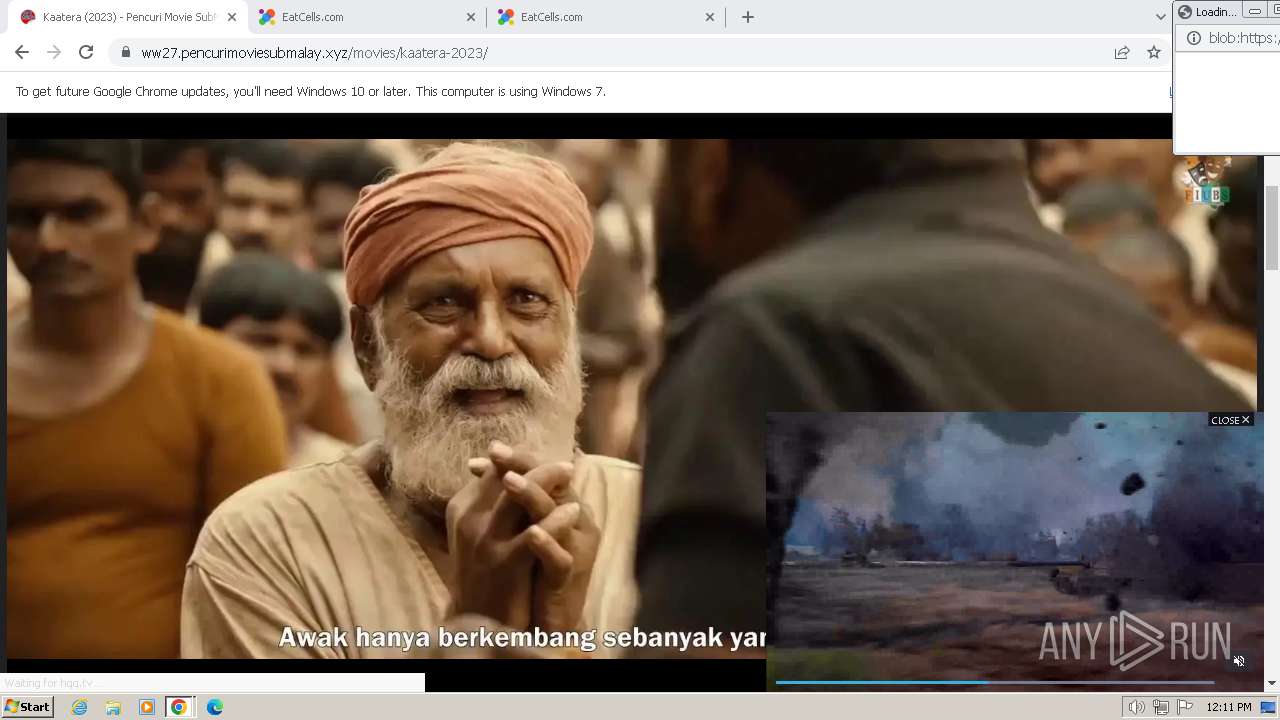Image resolution: width=1280 pixels, height=720 pixels.
Task: Expand the tab search dropdown arrow
Action: pyautogui.click(x=1160, y=17)
